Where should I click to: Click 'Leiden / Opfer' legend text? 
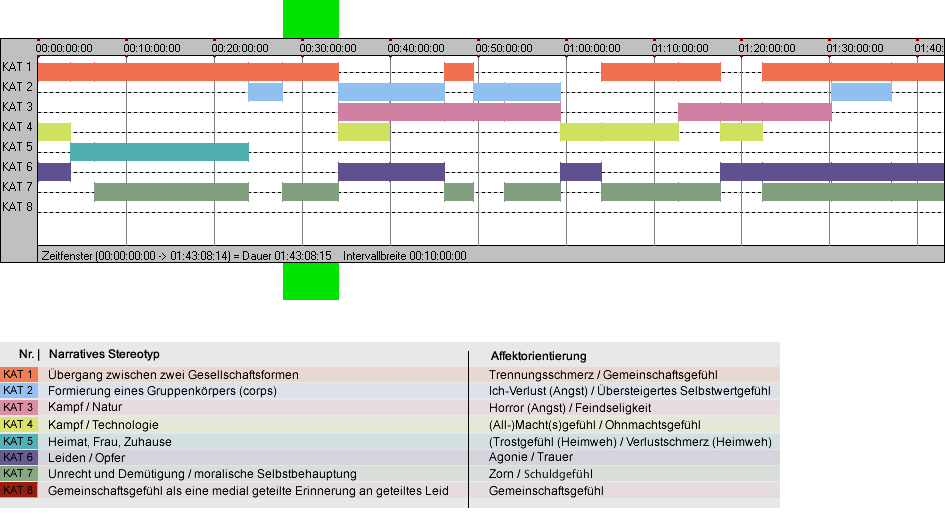87,458
